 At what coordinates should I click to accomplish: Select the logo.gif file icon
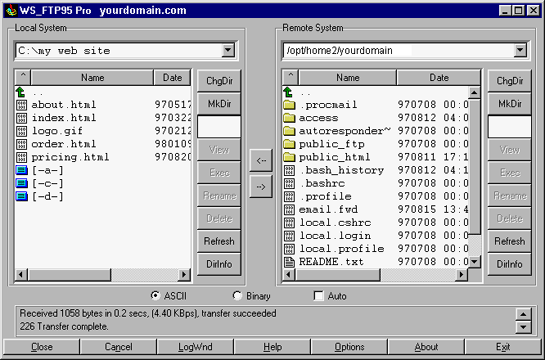coord(21,131)
